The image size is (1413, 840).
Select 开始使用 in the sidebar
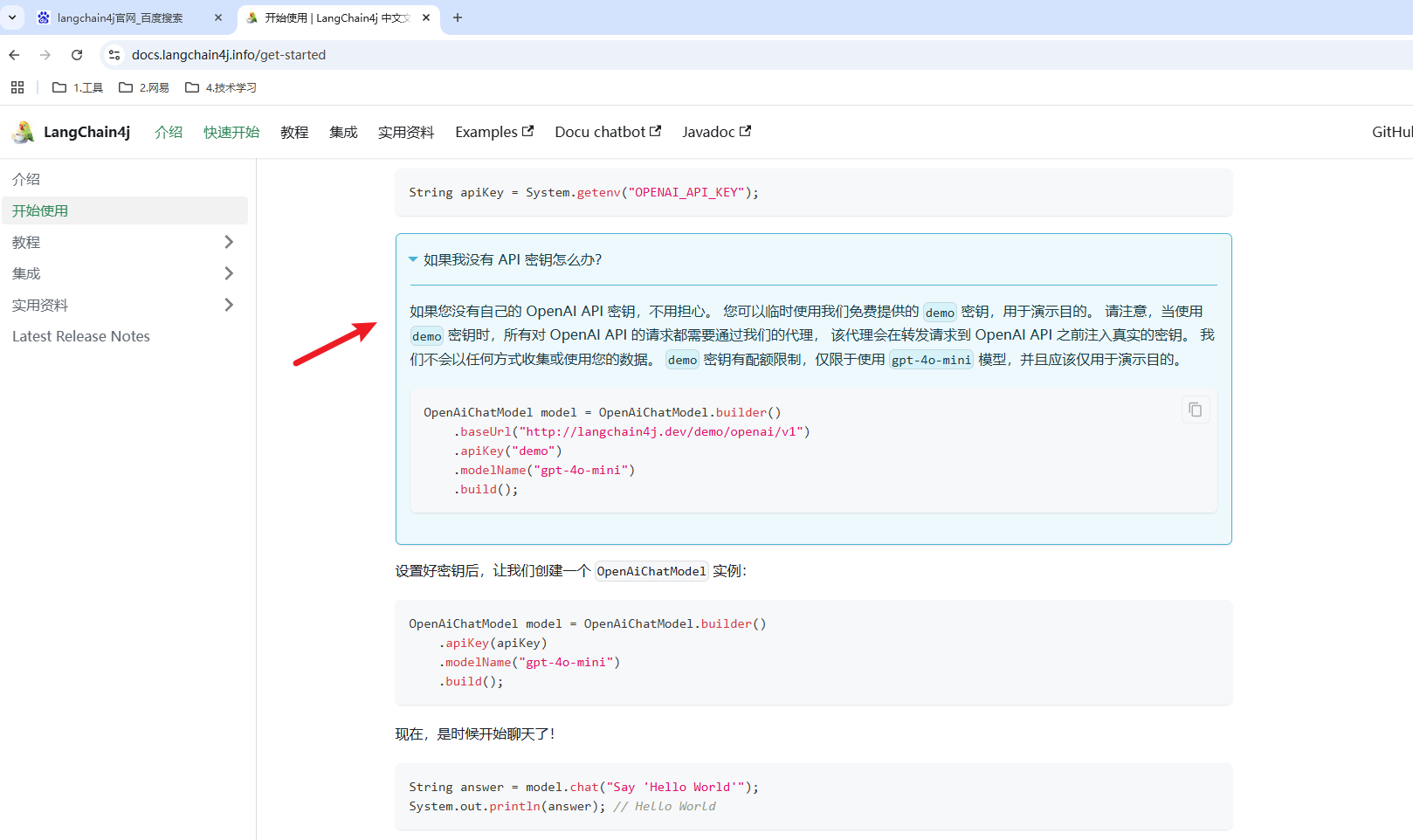(x=125, y=210)
